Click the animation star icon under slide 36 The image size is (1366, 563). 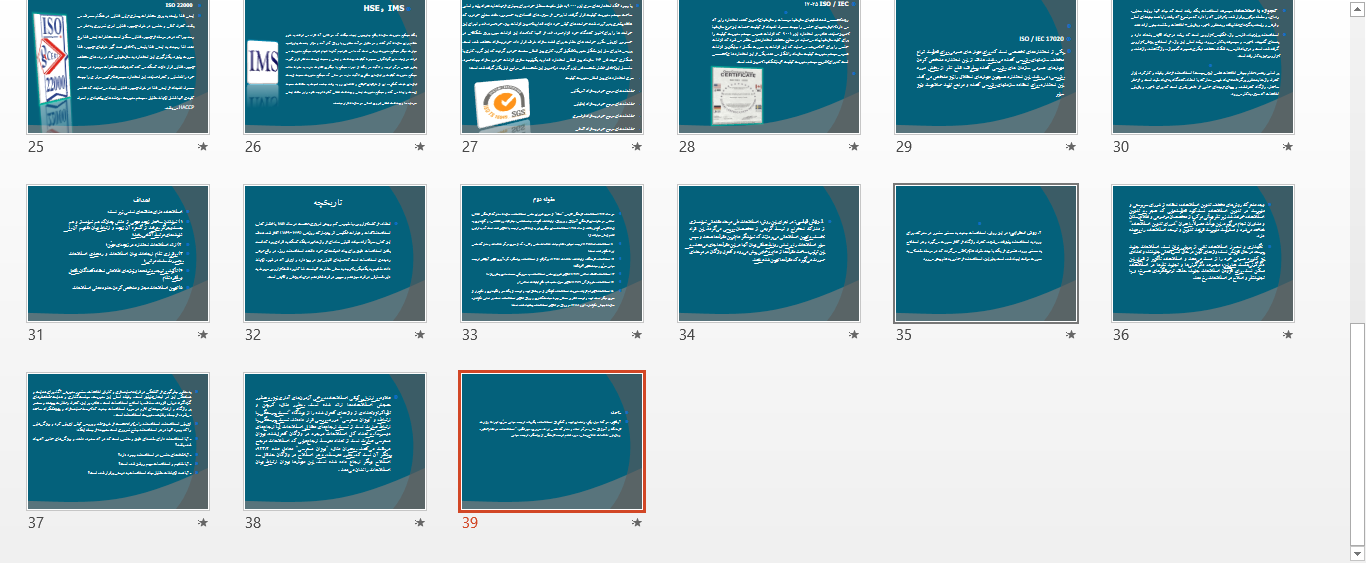1288,335
